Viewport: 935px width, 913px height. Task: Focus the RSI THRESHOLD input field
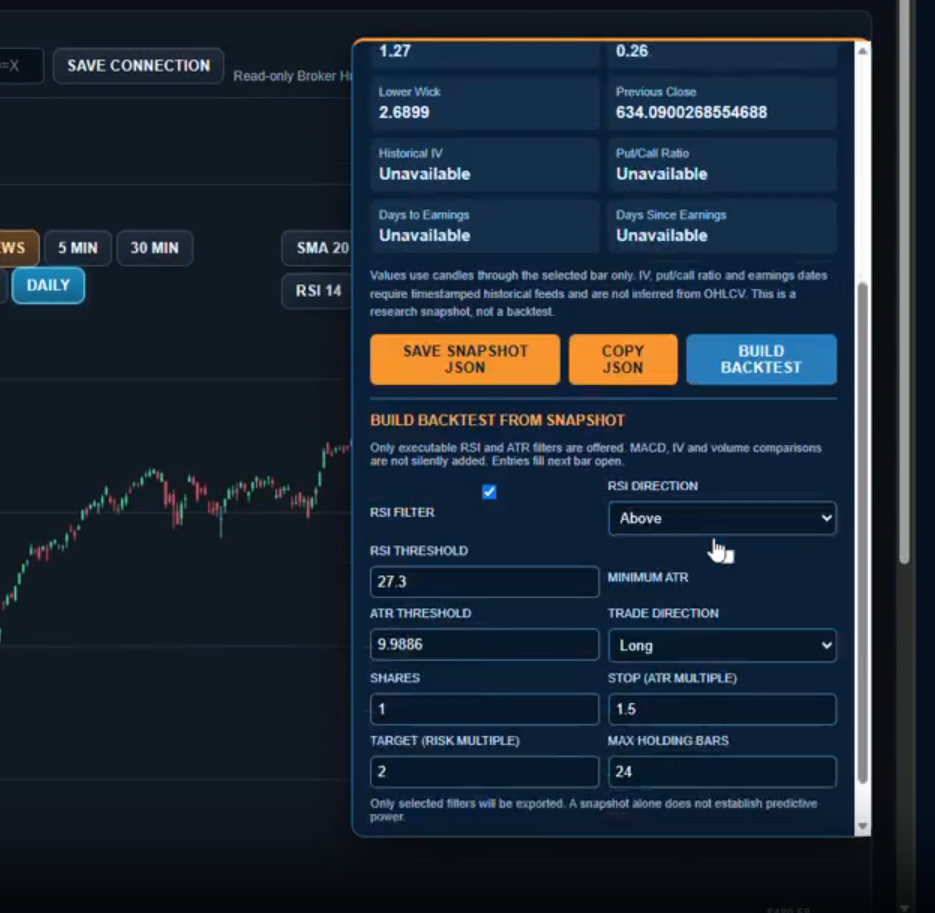[x=484, y=581]
